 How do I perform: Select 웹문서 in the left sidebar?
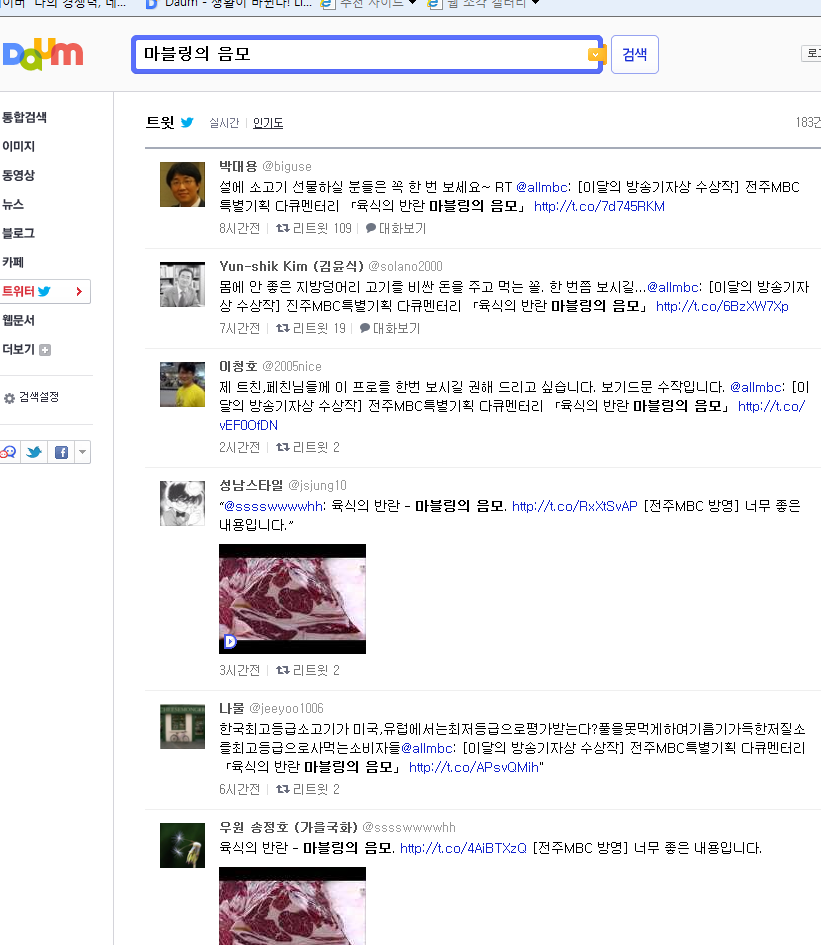click(x=19, y=320)
